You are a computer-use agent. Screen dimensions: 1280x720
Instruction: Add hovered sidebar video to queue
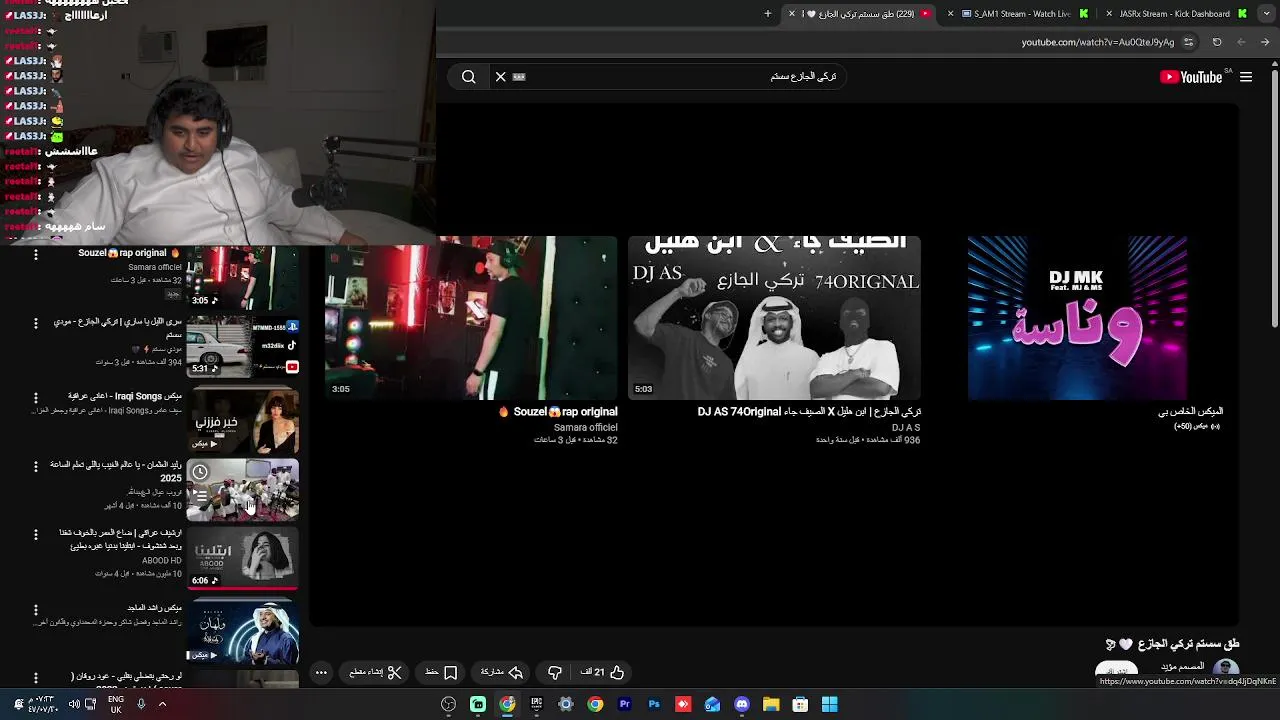200,495
